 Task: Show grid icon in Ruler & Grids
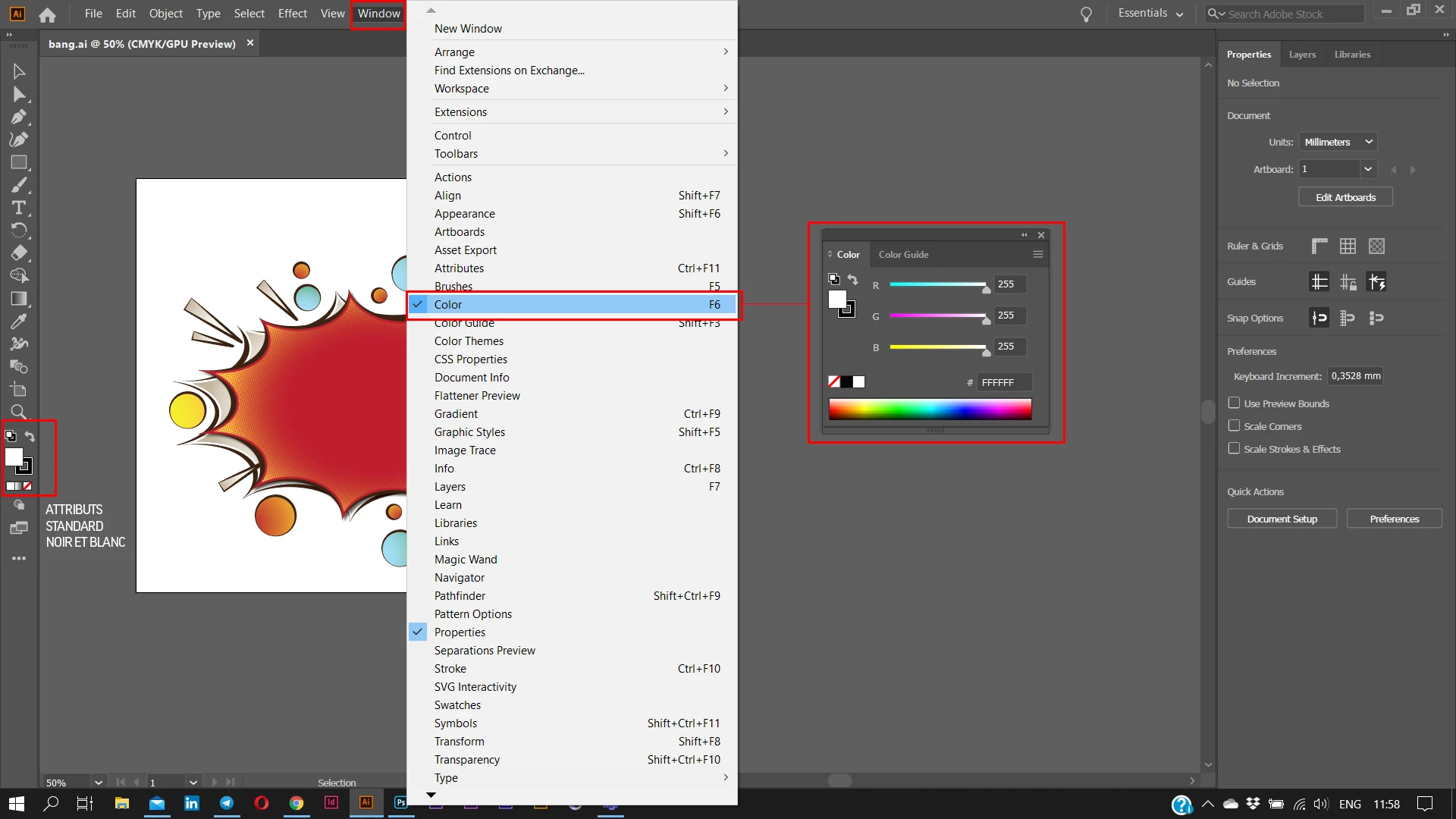(x=1348, y=246)
